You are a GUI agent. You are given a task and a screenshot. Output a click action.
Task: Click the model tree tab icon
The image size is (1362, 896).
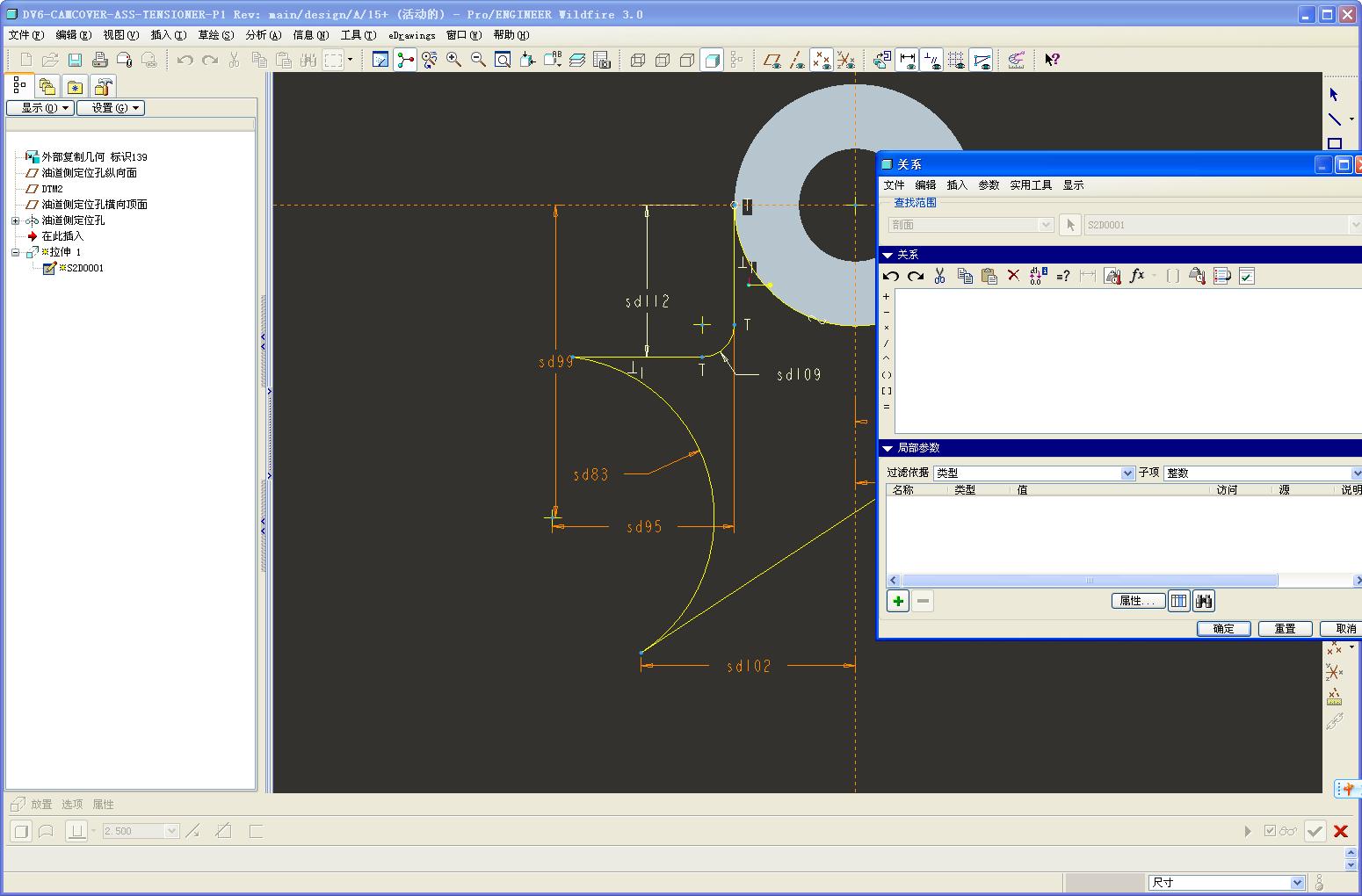pyautogui.click(x=19, y=86)
